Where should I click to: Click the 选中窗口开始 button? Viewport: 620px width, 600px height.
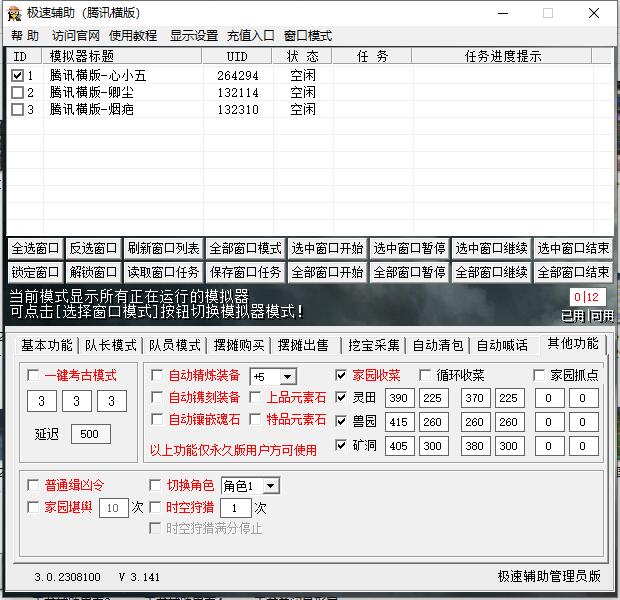click(x=327, y=248)
